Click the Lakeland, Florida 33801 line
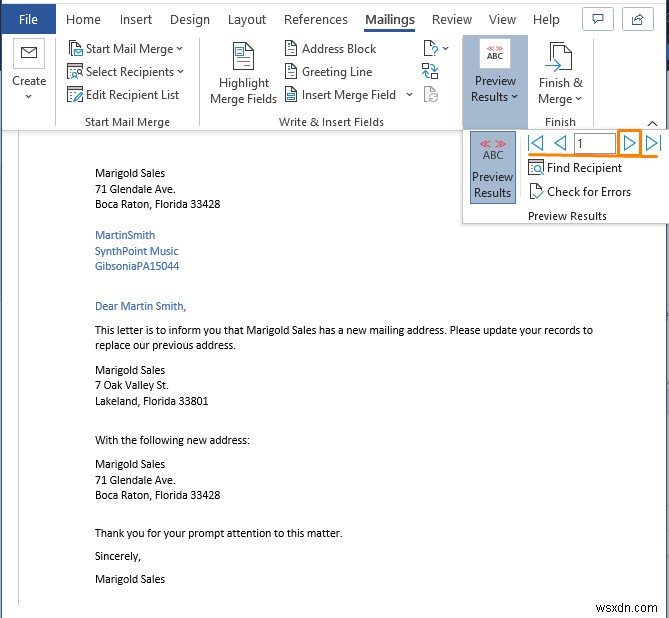The width and height of the screenshot is (669, 618). coord(151,401)
